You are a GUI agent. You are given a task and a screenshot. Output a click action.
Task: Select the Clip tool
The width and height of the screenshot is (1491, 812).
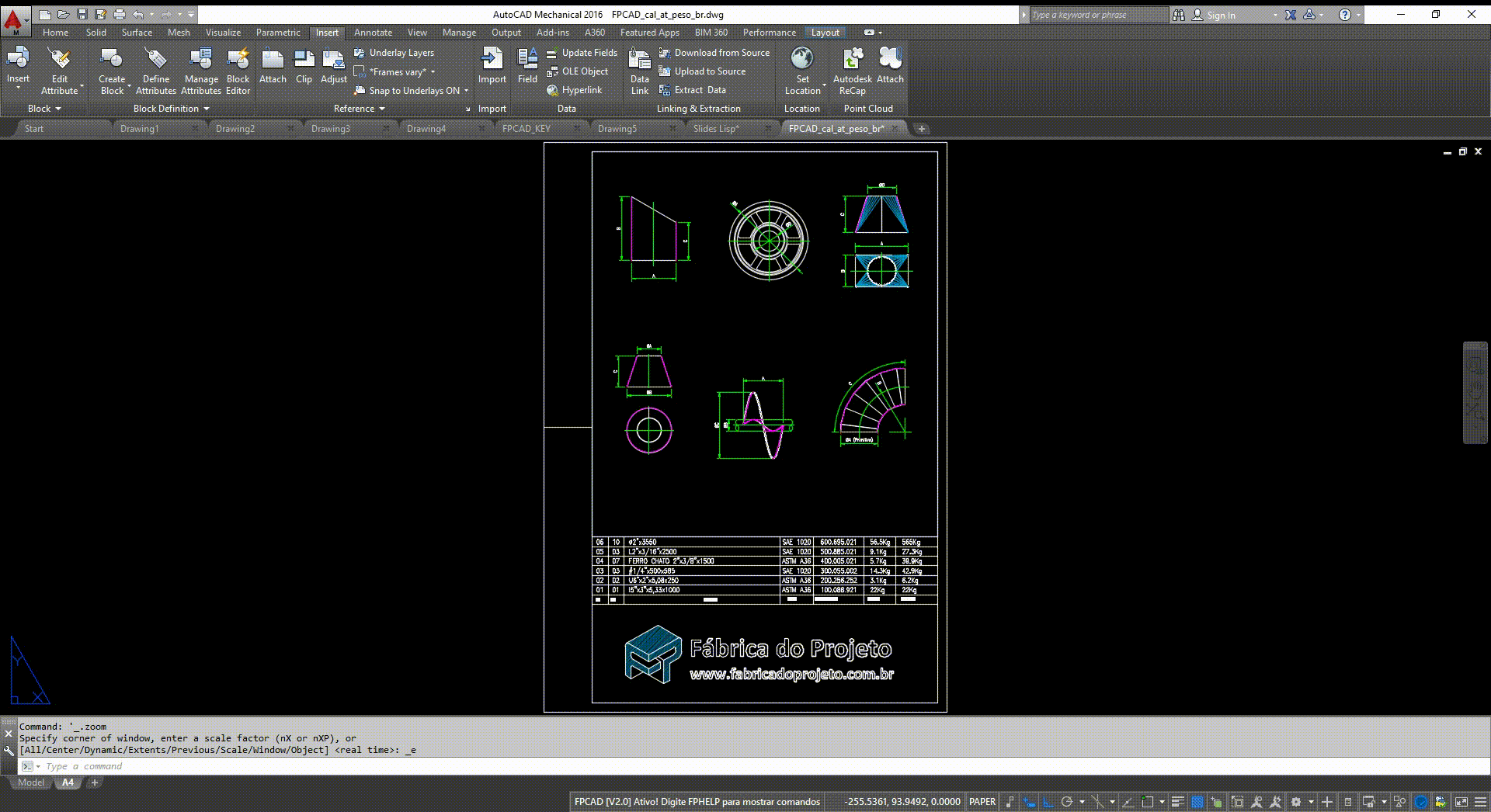click(304, 67)
